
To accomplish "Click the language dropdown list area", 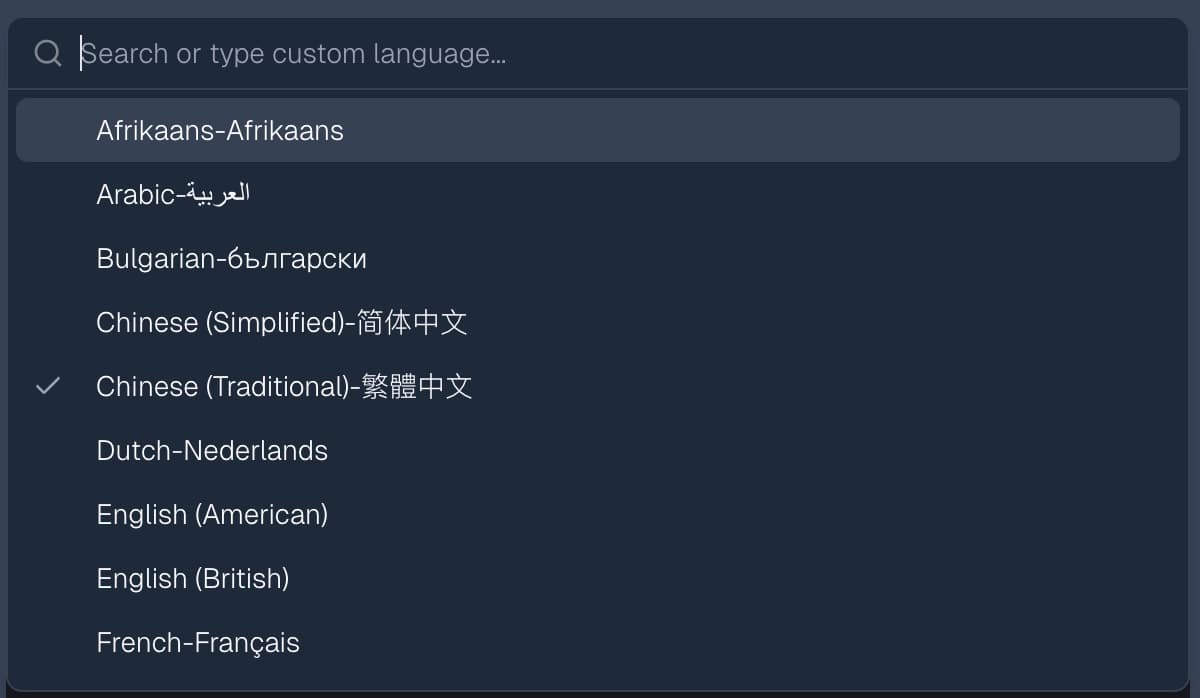I will (x=600, y=400).
